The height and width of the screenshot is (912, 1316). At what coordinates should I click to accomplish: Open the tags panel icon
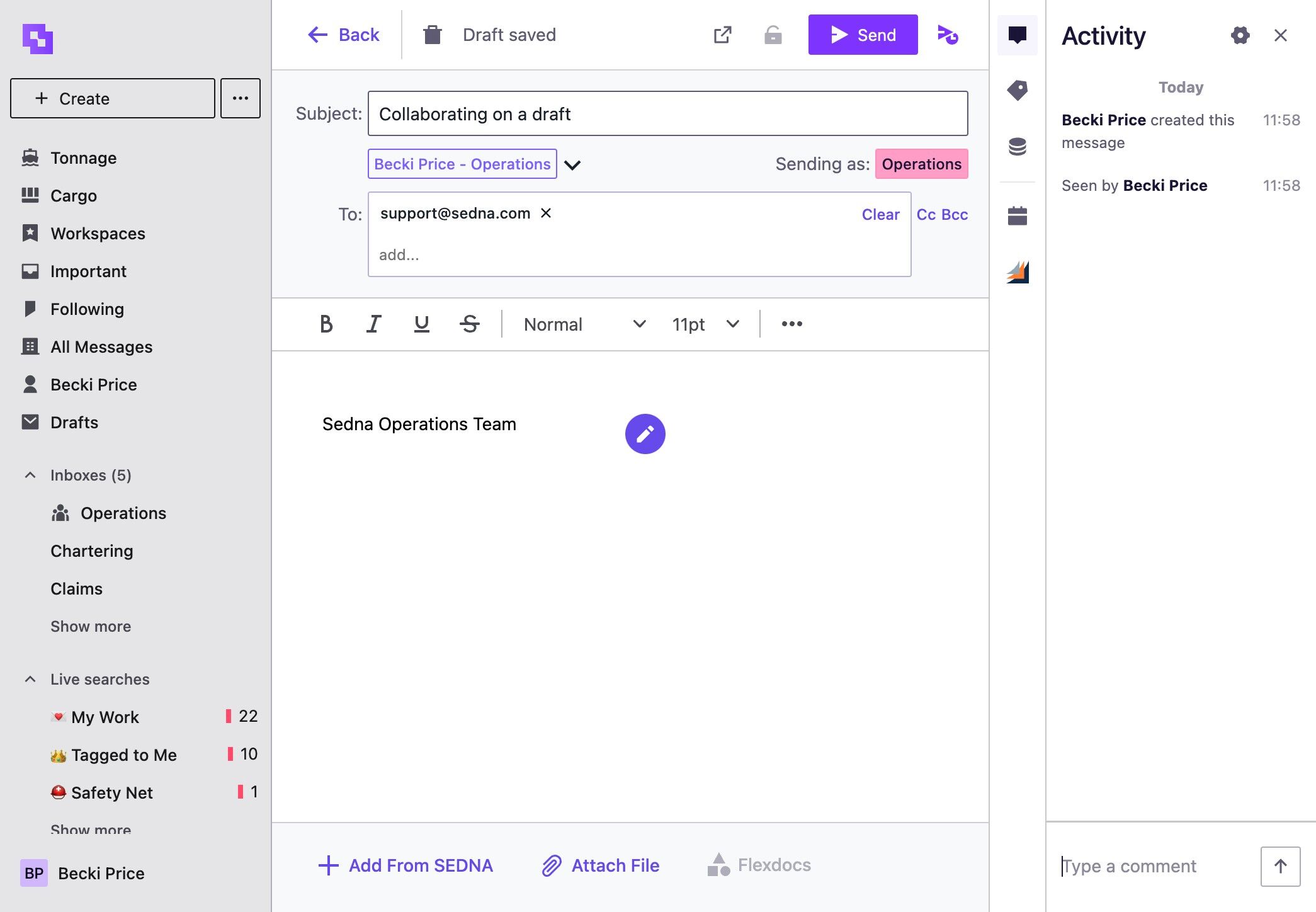click(x=1017, y=90)
